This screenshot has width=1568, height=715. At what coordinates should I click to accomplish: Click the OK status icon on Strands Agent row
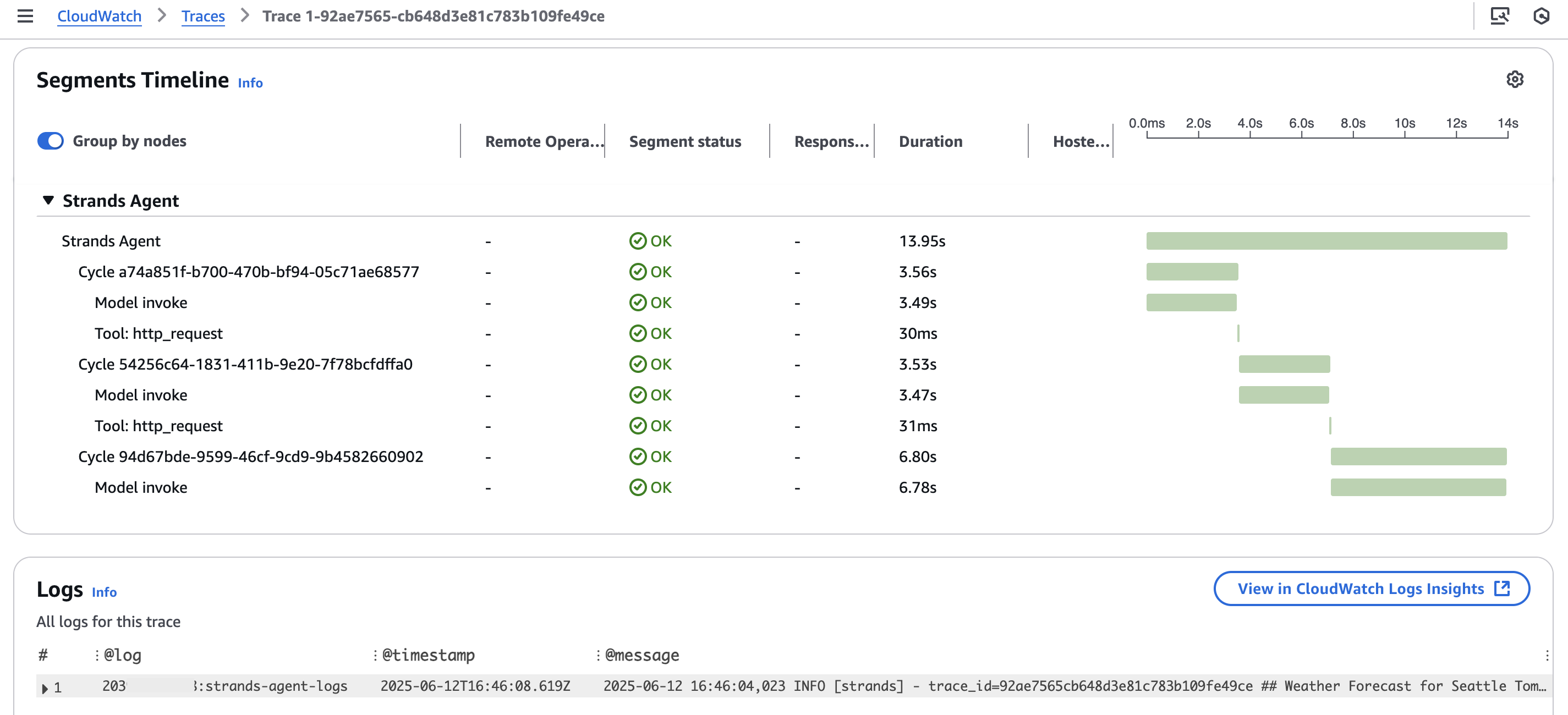coord(637,240)
